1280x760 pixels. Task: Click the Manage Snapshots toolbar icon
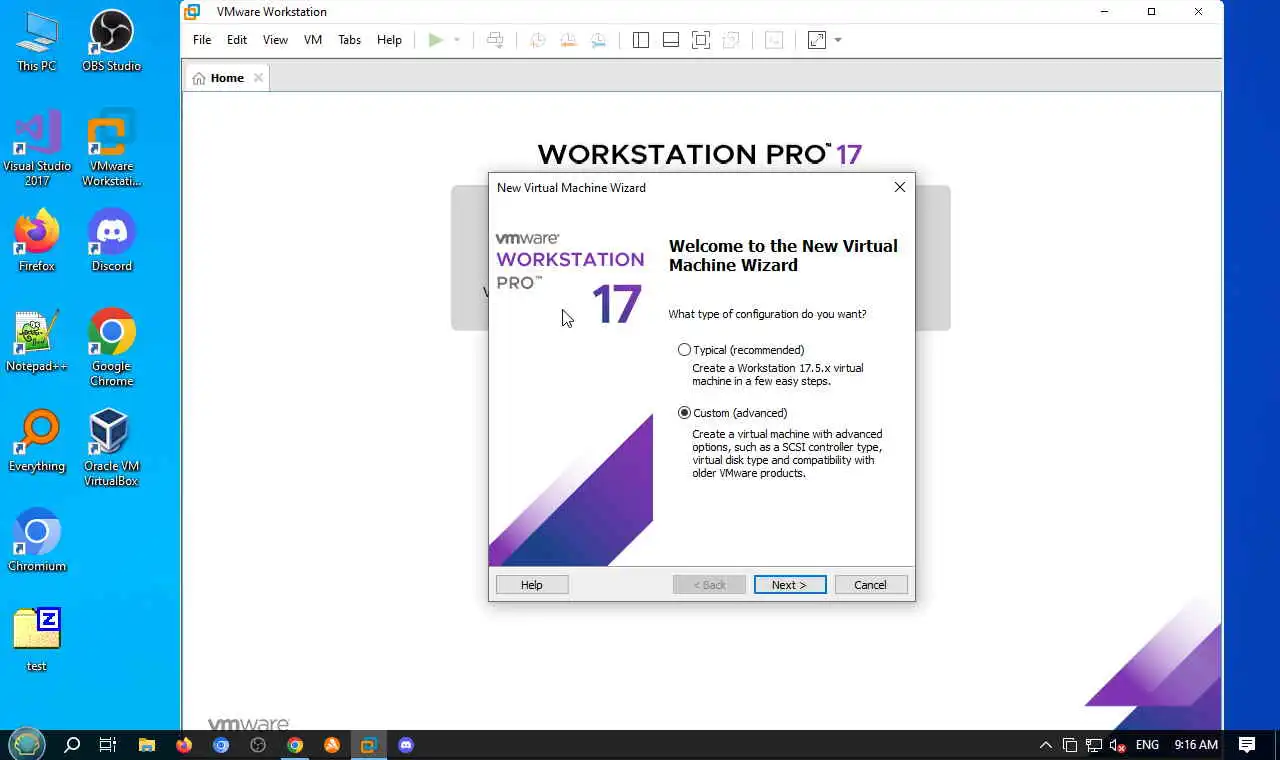[598, 40]
